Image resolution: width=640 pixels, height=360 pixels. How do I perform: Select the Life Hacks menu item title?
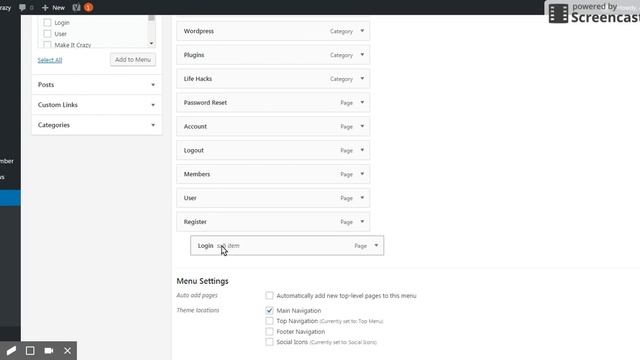tap(198, 79)
